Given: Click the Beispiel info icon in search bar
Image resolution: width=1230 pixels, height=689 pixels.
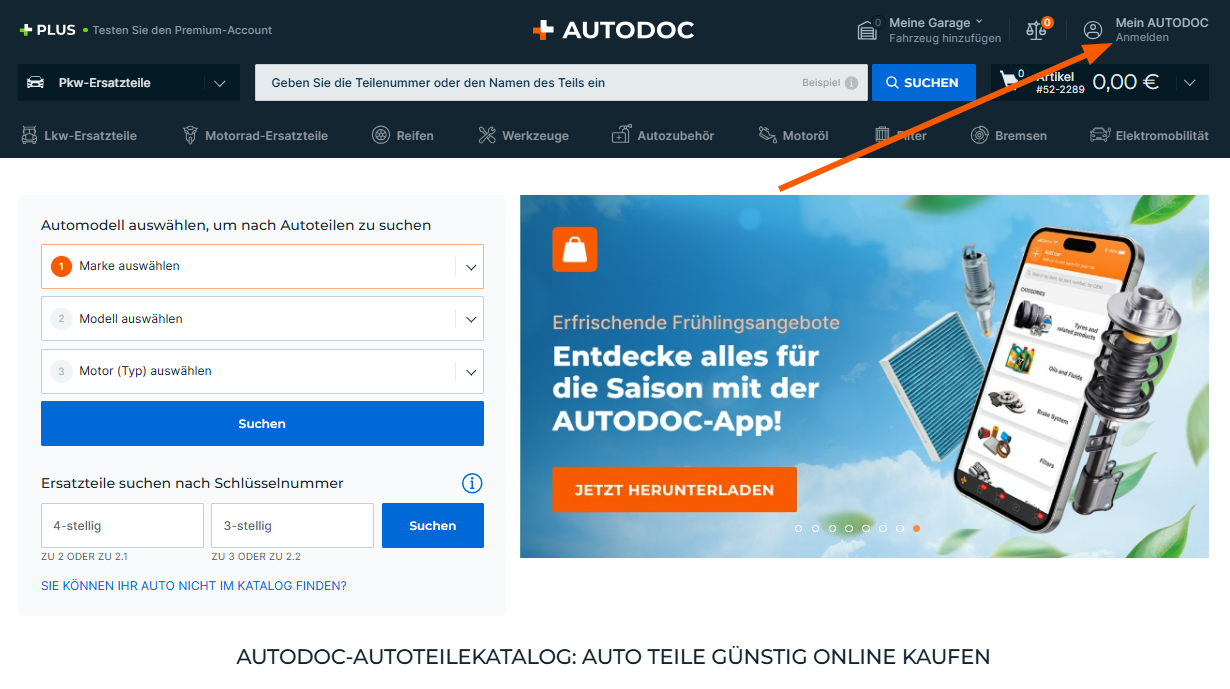Looking at the screenshot, I should (x=851, y=83).
